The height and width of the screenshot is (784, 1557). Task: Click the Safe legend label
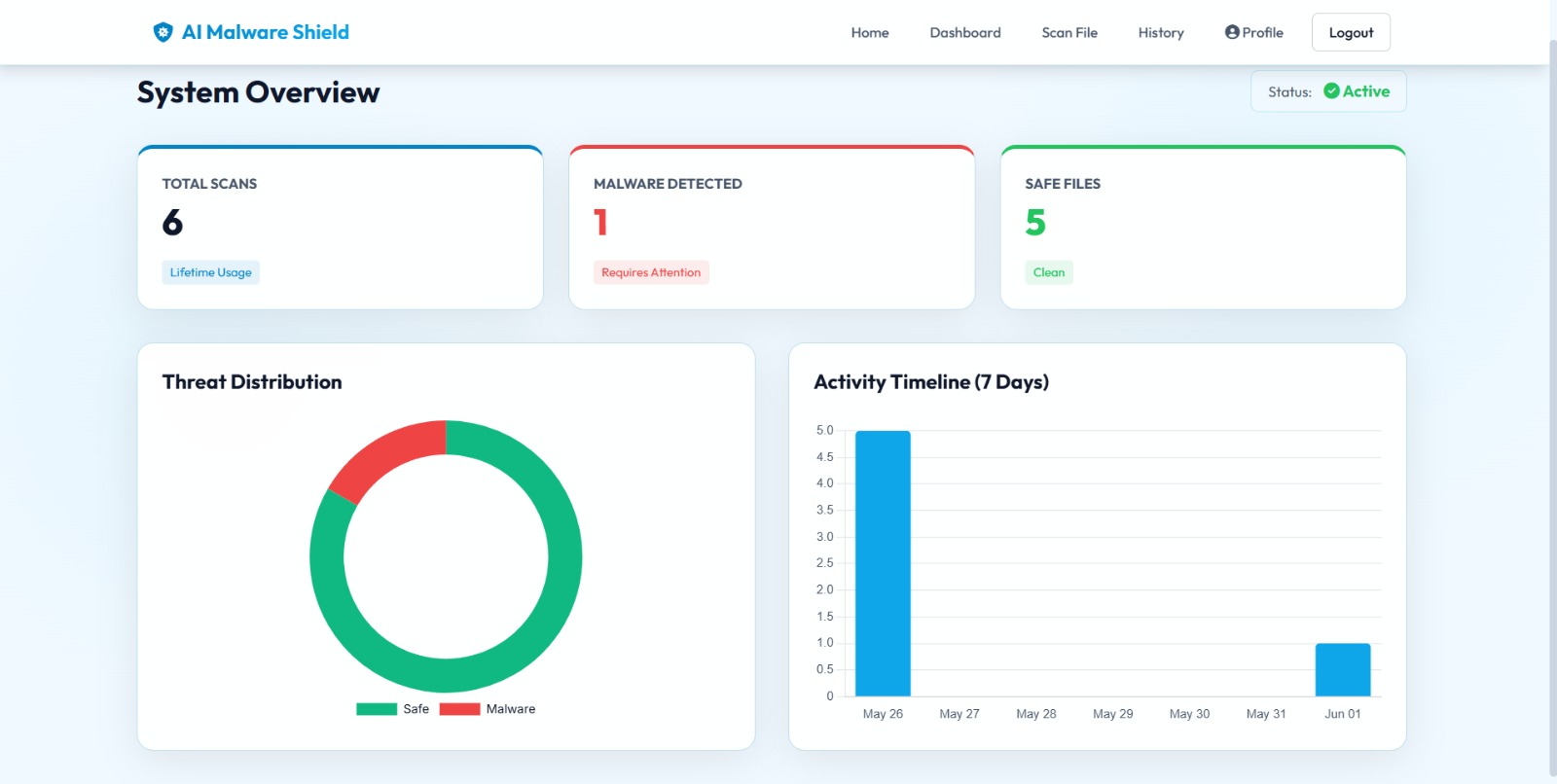(416, 709)
